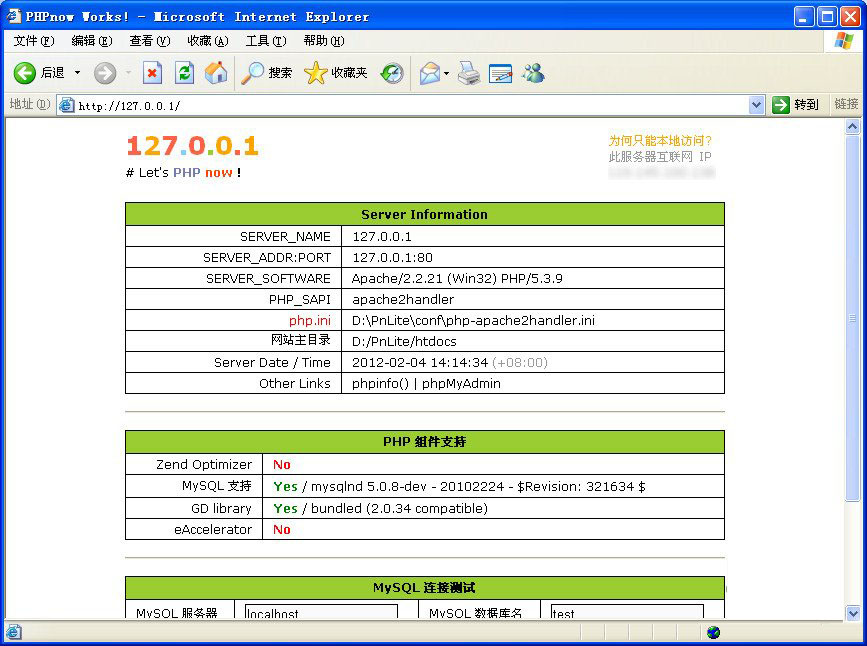Click the Print icon in the toolbar
Image resolution: width=867 pixels, height=646 pixels.
click(468, 73)
